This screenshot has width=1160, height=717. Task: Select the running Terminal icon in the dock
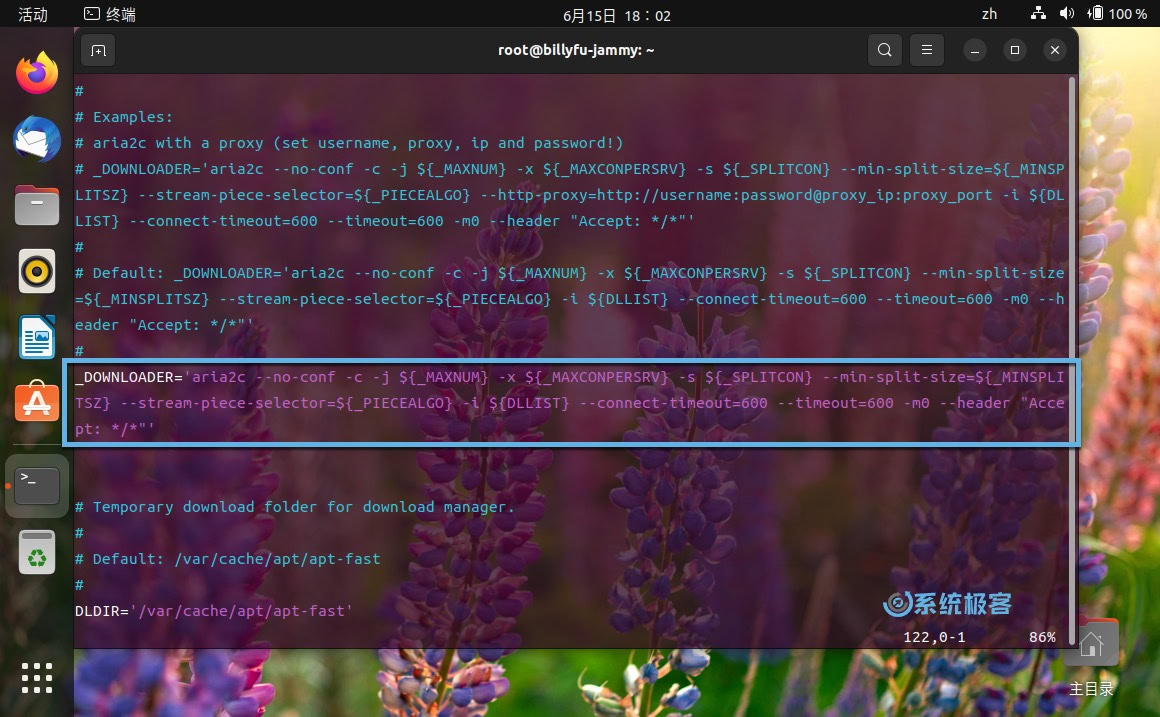pos(37,484)
